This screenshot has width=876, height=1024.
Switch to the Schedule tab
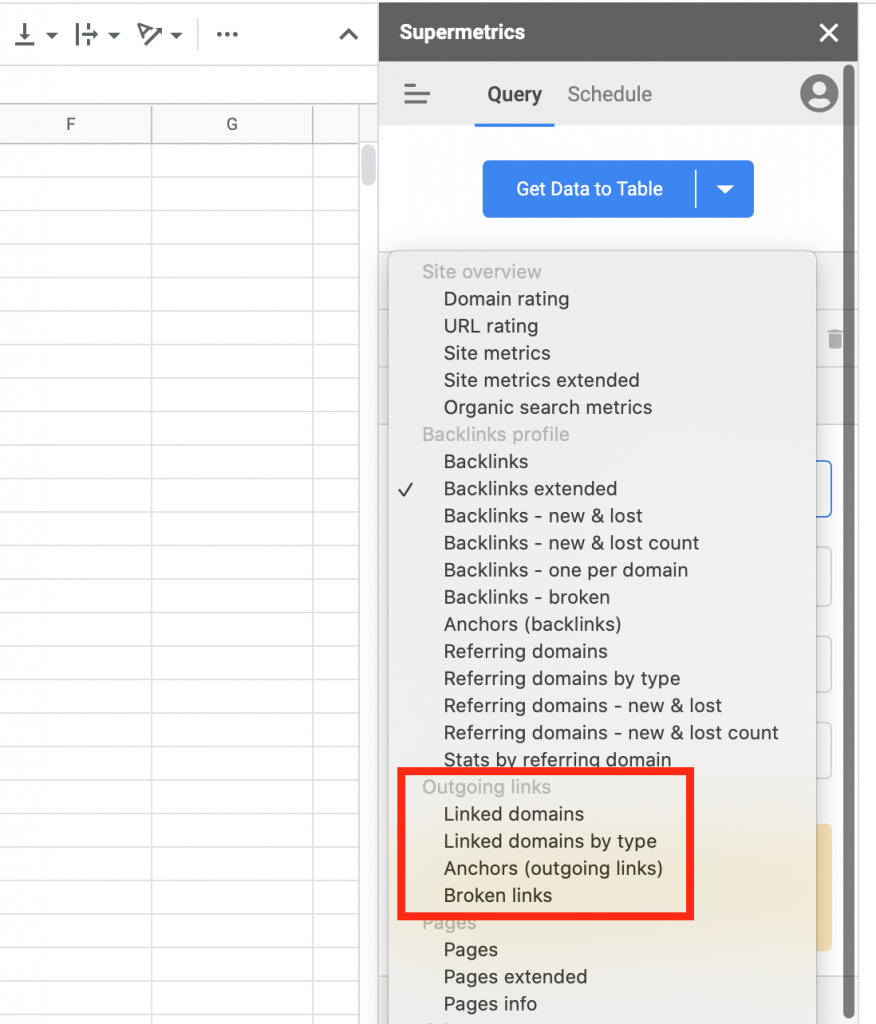609,95
